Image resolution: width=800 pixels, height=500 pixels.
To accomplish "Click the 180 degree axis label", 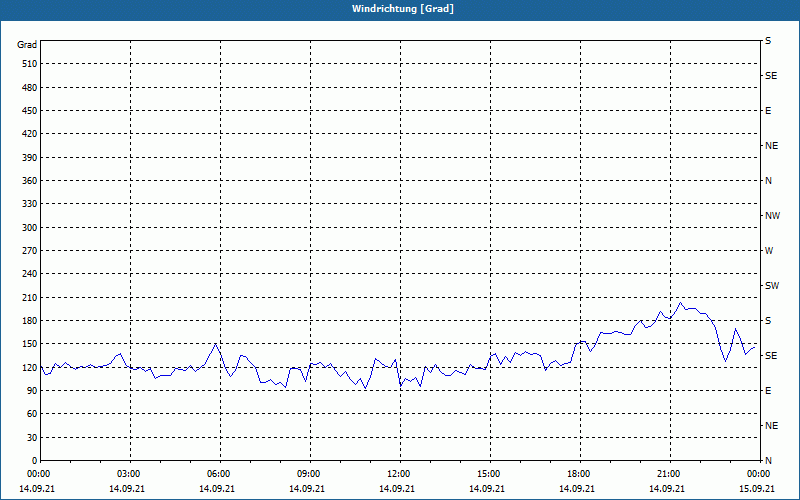I will [x=30, y=321].
